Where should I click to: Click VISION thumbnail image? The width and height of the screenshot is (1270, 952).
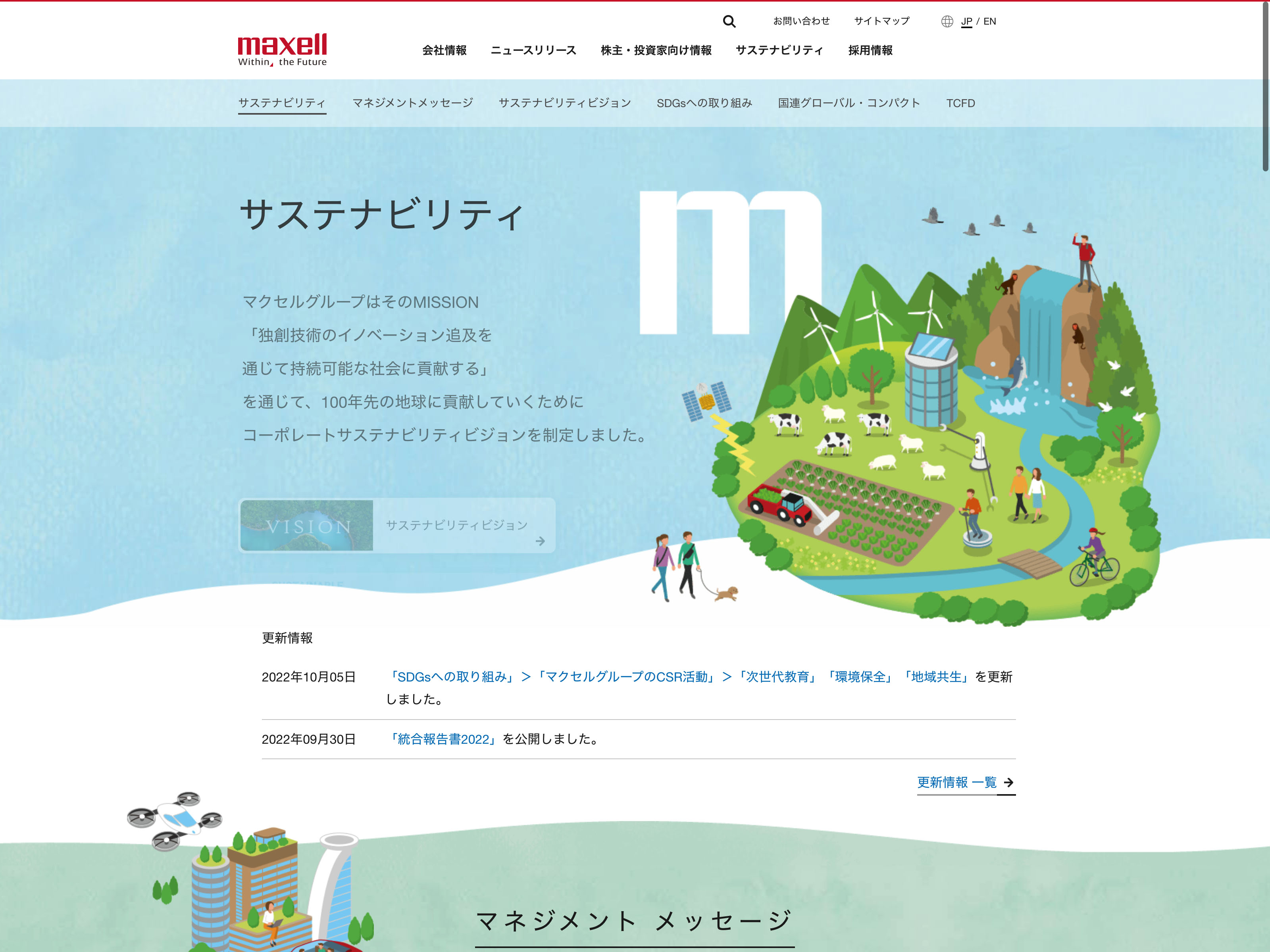point(307,525)
